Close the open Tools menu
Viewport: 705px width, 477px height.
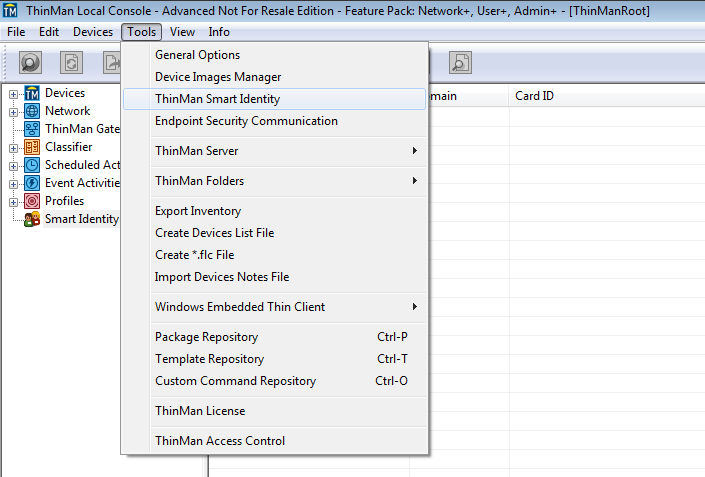(141, 32)
